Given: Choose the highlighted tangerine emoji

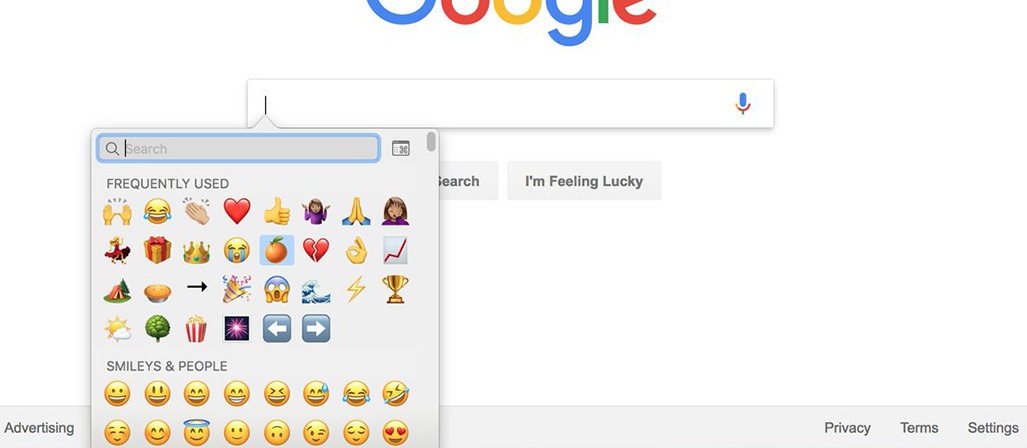Looking at the screenshot, I should (x=276, y=250).
